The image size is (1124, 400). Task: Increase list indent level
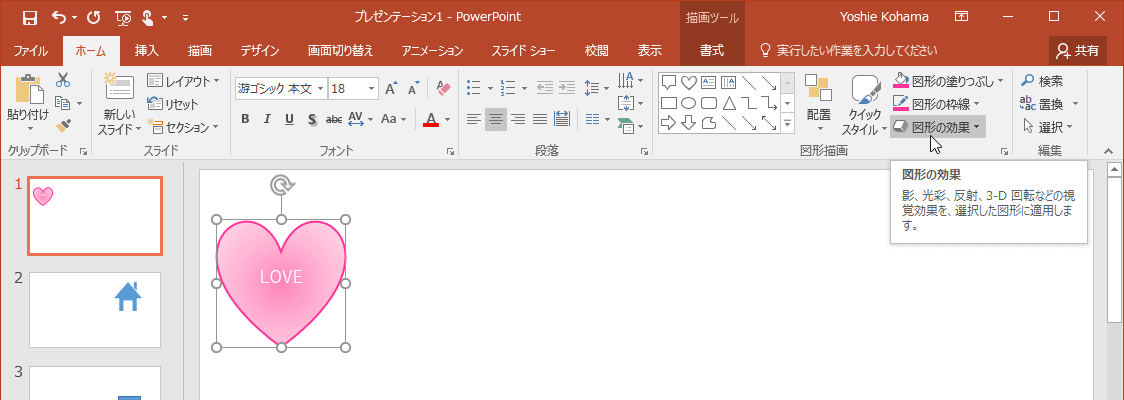567,88
